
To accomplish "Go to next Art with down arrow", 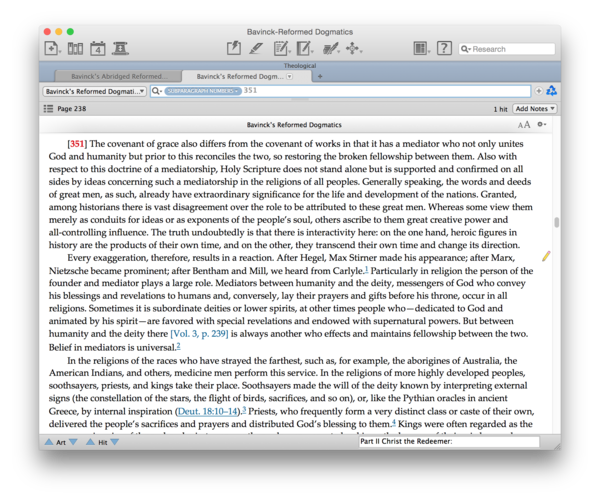I will coord(73,442).
